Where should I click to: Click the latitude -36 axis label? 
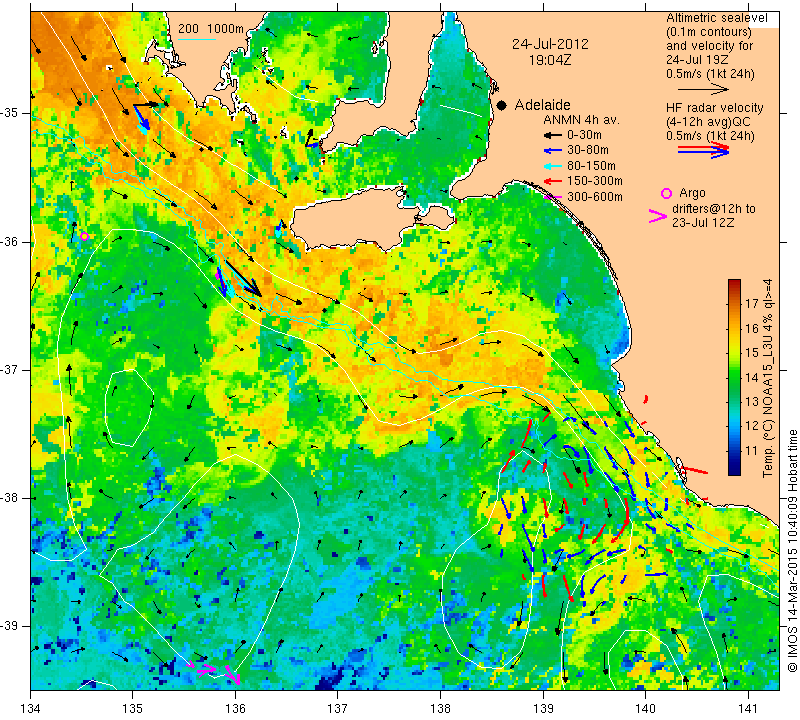click(10, 241)
